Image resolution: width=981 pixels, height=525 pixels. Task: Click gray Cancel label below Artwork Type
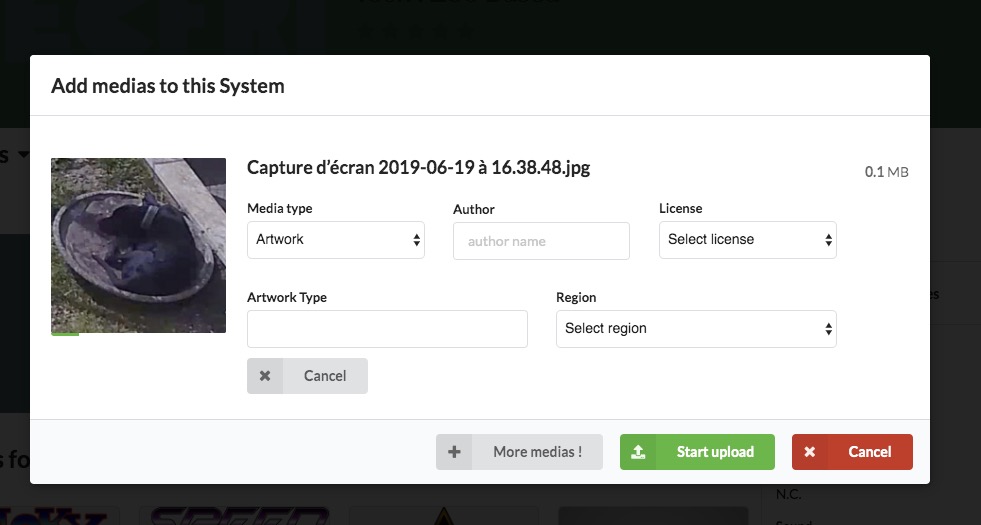click(325, 376)
